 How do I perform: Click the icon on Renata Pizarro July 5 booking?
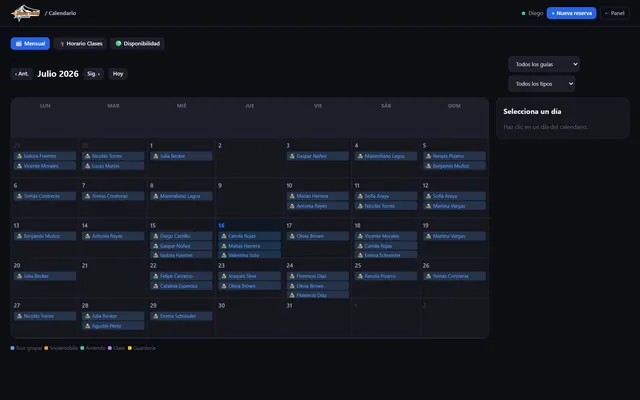(x=428, y=156)
